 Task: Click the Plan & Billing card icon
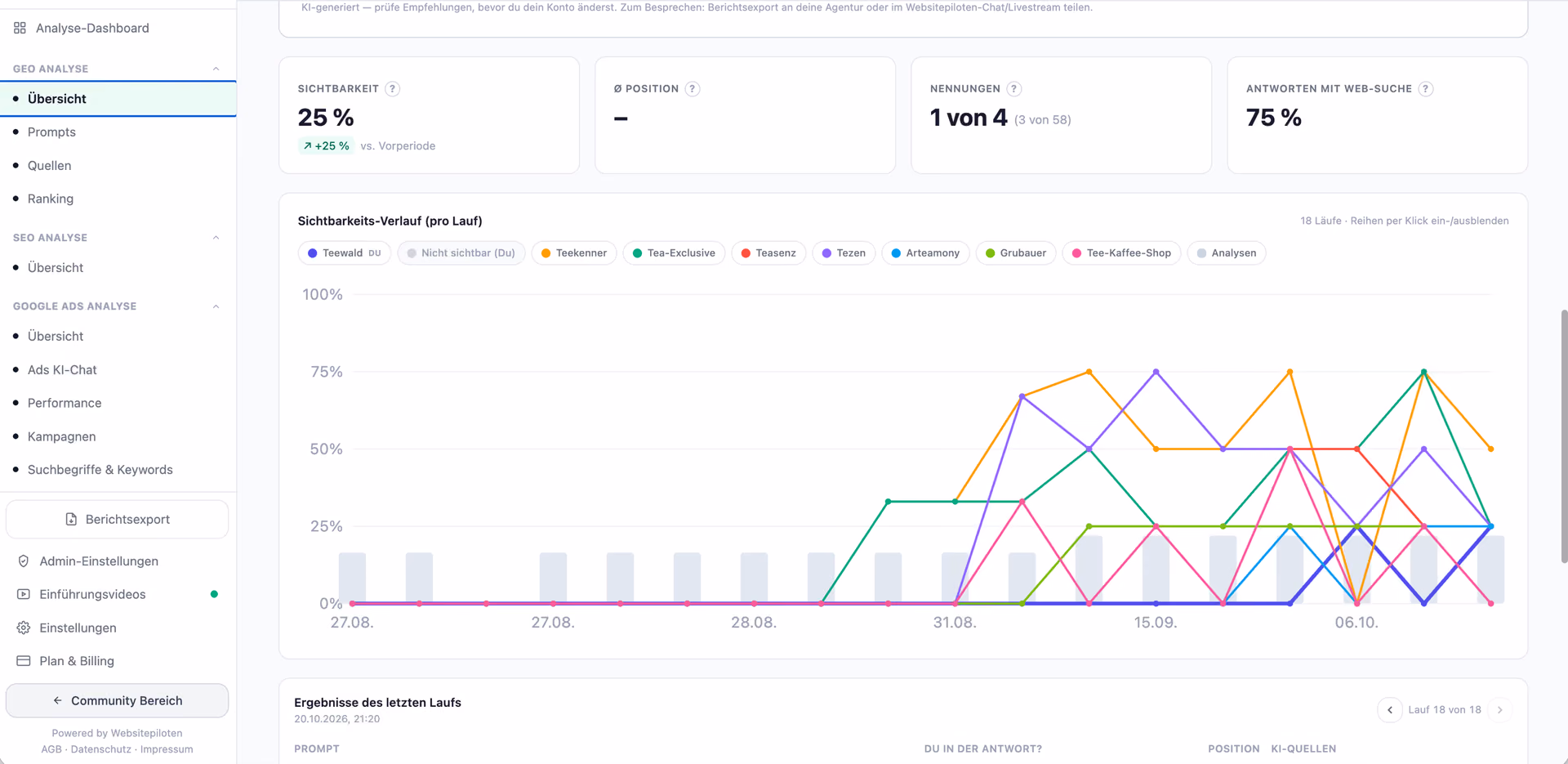24,661
